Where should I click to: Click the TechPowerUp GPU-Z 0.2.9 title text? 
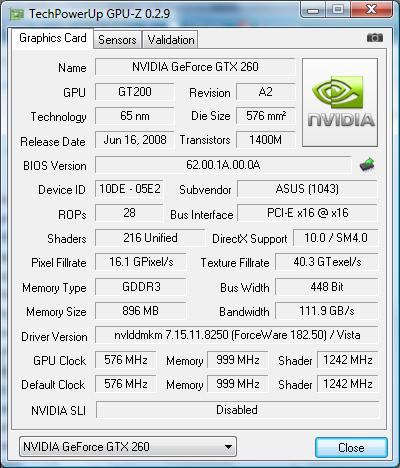[99, 14]
